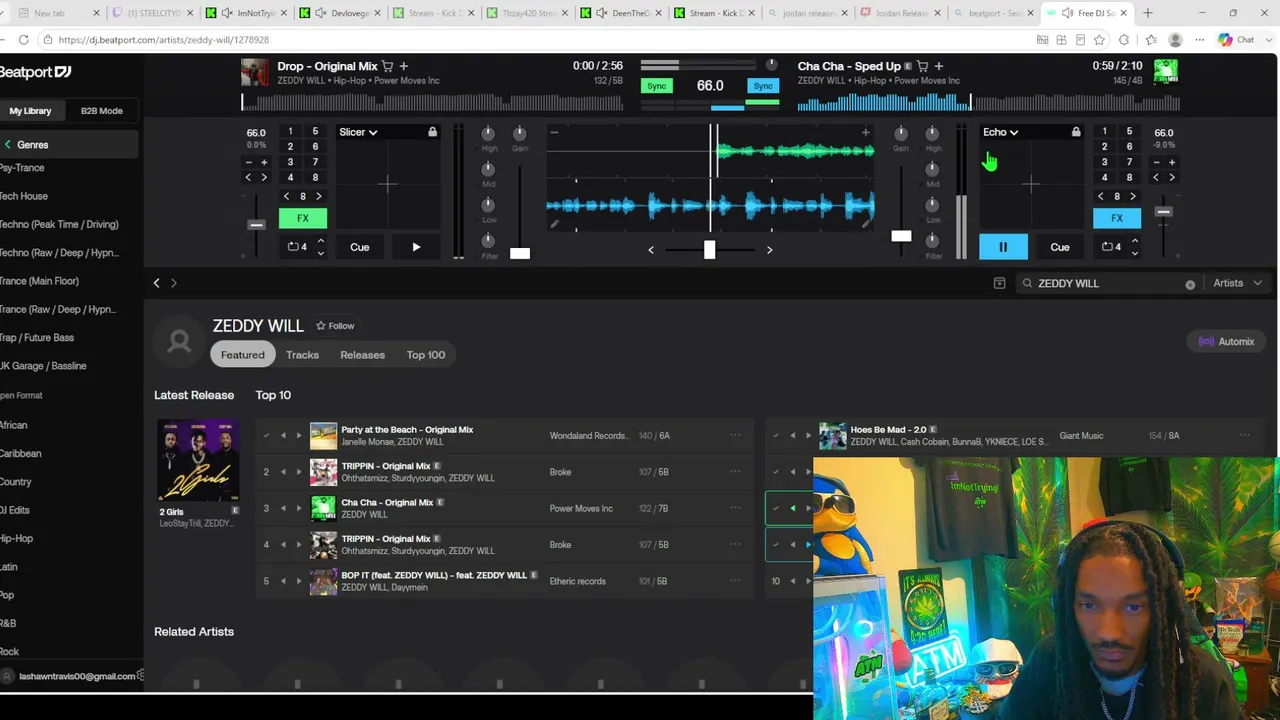
Task: Decrease right deck tempo with minus
Action: pyautogui.click(x=1157, y=162)
